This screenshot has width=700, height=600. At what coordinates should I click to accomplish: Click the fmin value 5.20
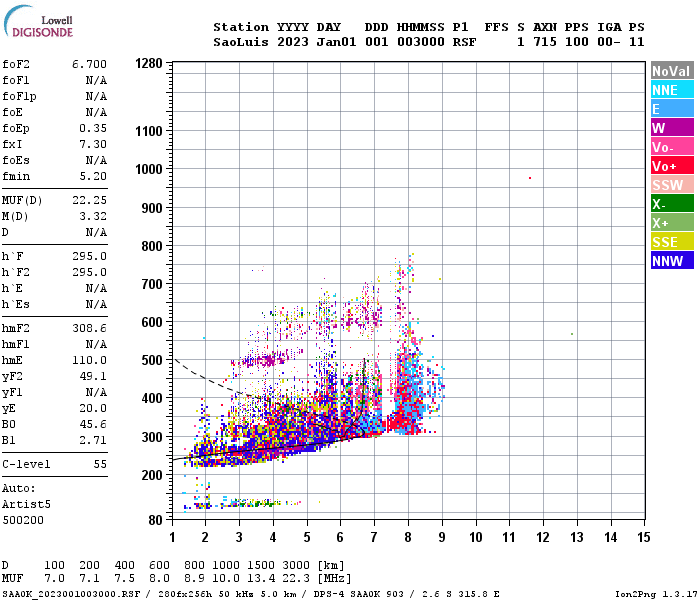pyautogui.click(x=93, y=176)
